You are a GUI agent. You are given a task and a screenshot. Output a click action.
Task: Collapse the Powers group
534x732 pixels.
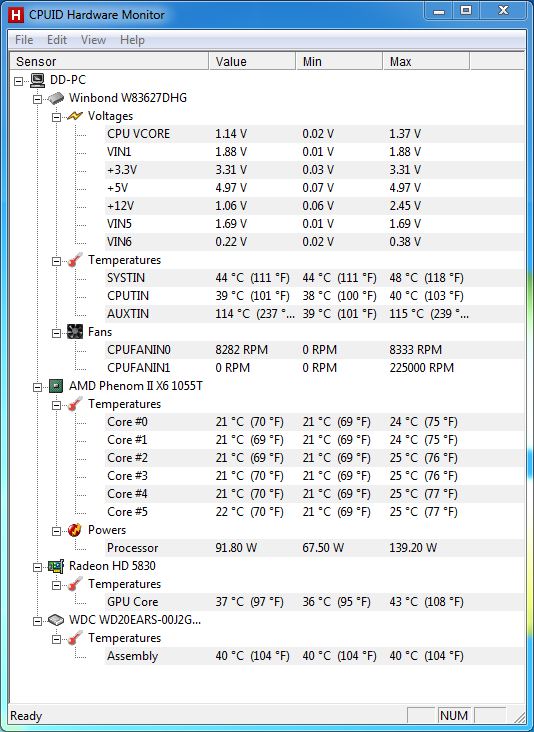point(56,531)
